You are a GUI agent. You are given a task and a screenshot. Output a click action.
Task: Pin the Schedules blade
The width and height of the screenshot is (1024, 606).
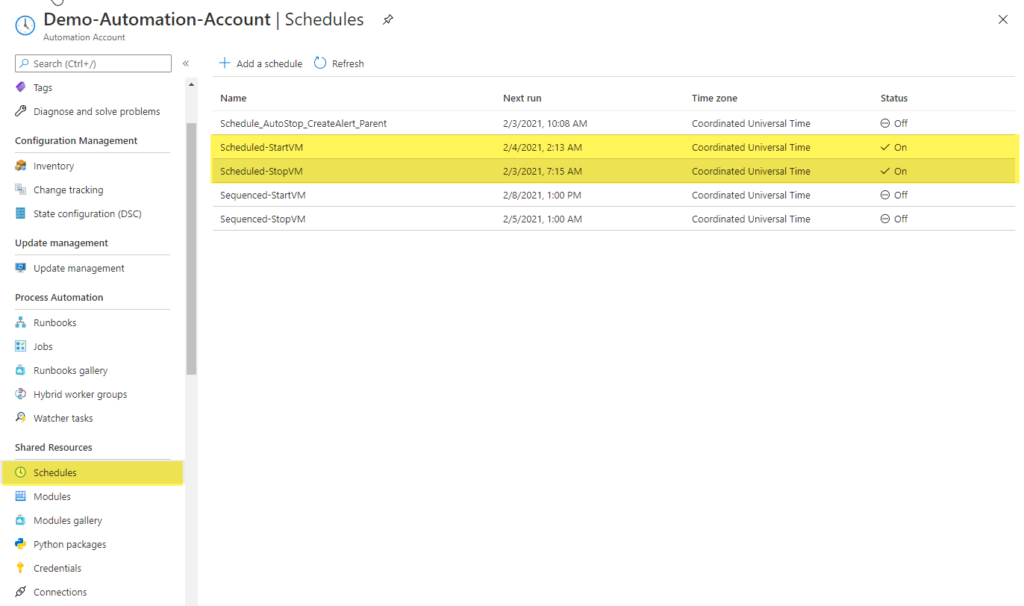pos(388,18)
